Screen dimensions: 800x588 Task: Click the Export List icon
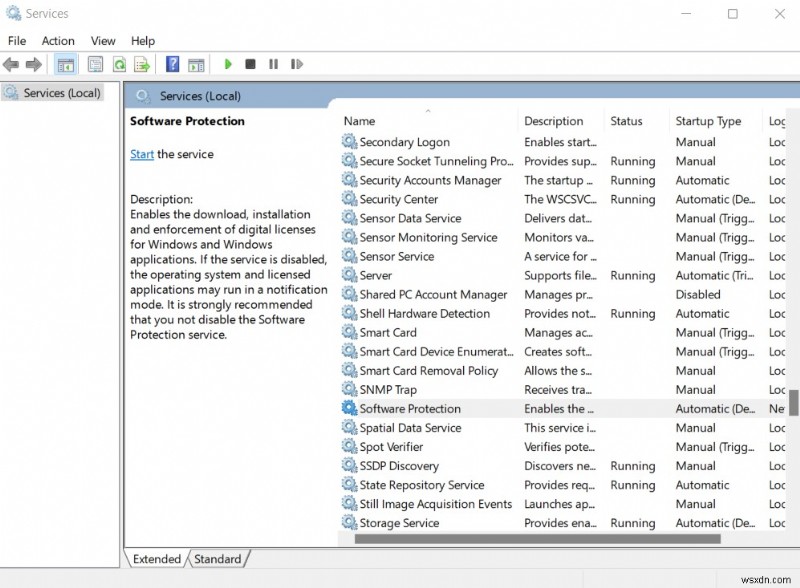click(x=142, y=65)
